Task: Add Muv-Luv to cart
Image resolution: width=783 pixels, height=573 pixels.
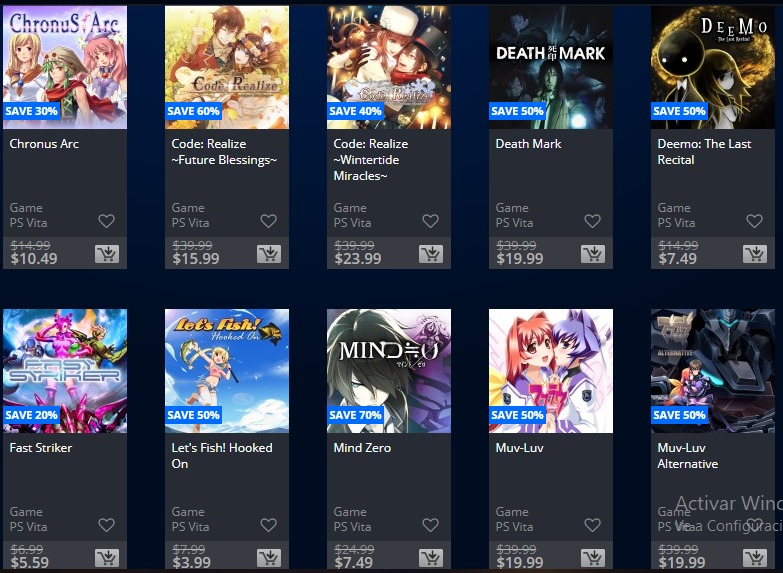Action: click(593, 558)
